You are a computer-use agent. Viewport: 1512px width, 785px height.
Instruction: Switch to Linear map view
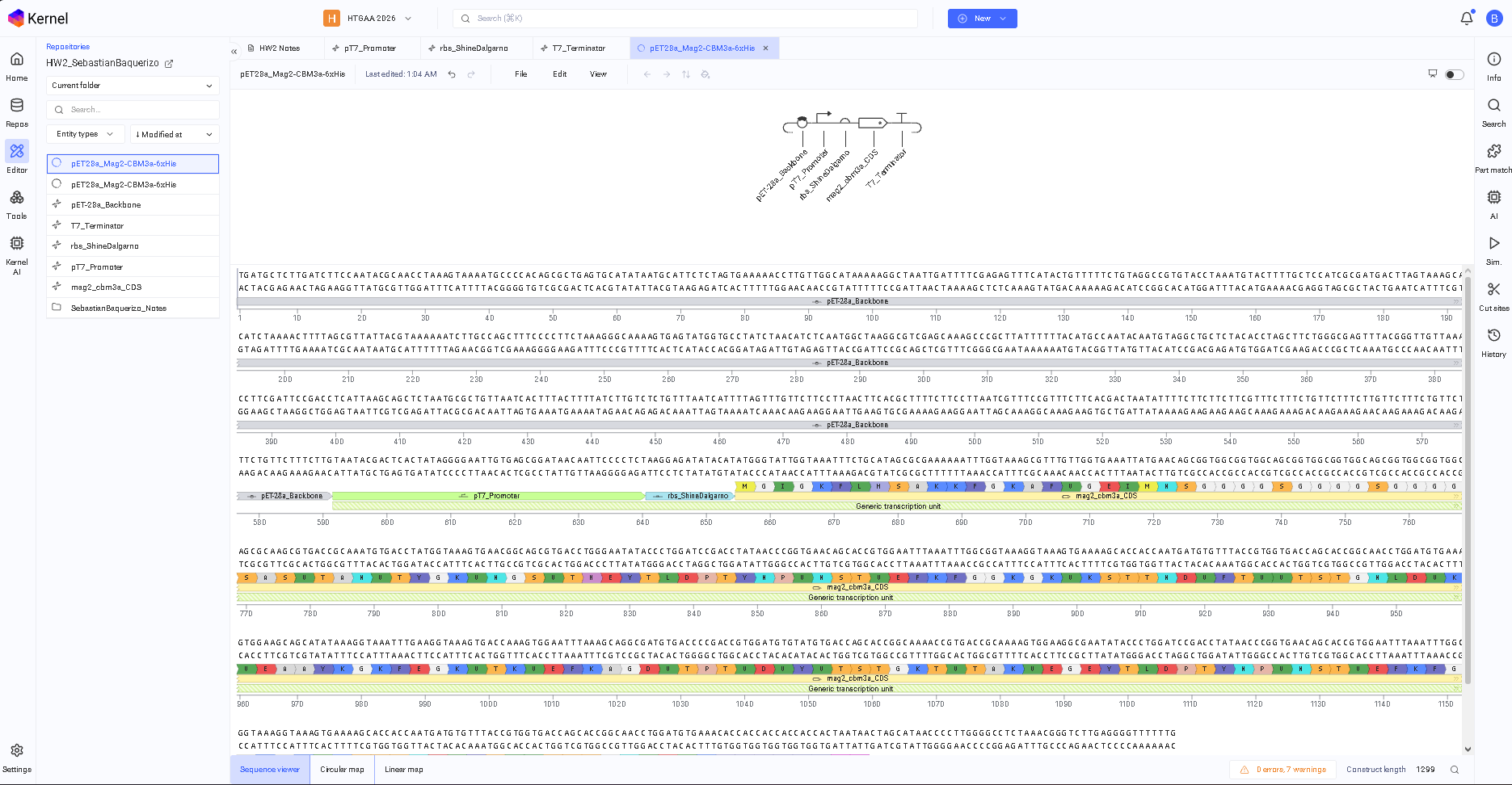click(404, 770)
